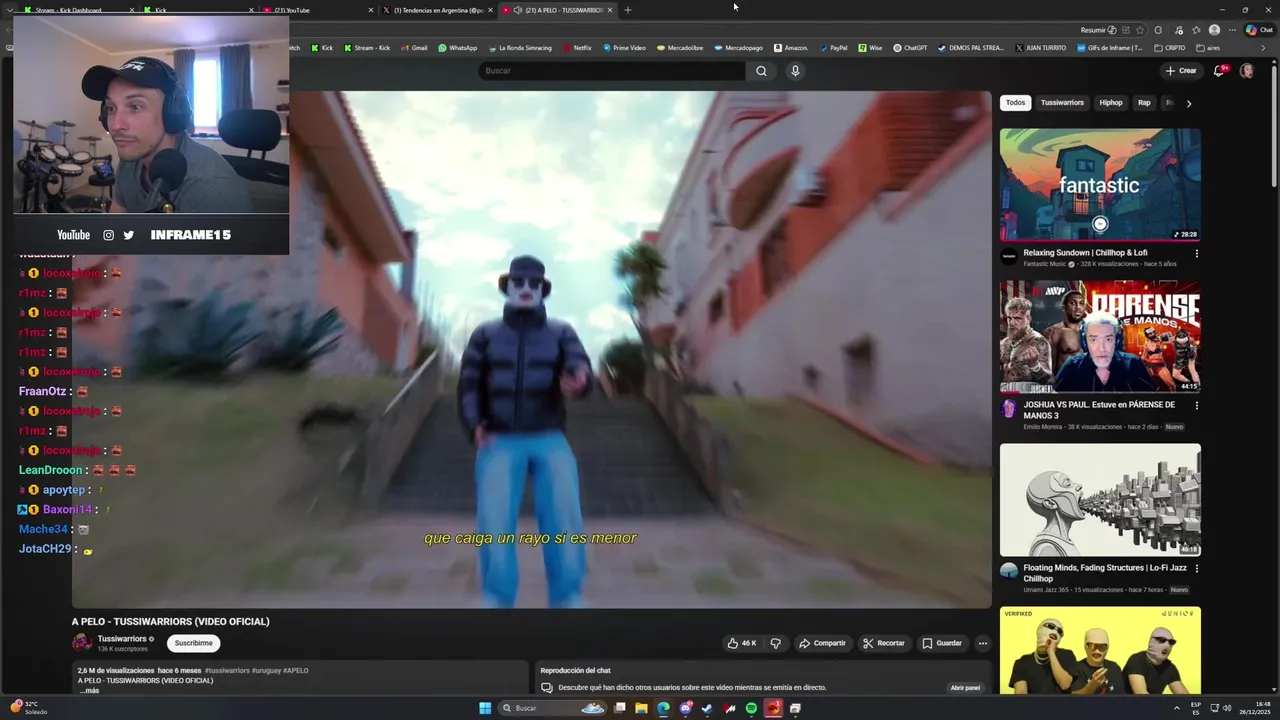Show more bookmarks overflow chevron

[1263, 48]
